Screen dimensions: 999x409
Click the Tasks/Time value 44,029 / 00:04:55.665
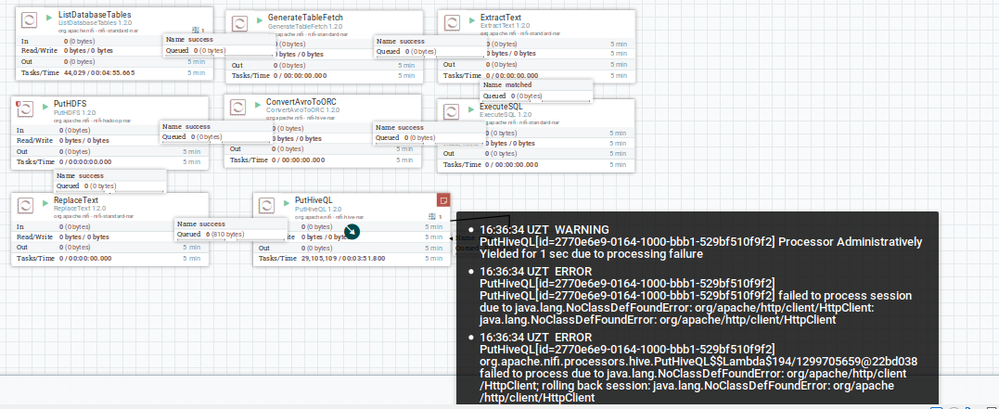[x=99, y=73]
